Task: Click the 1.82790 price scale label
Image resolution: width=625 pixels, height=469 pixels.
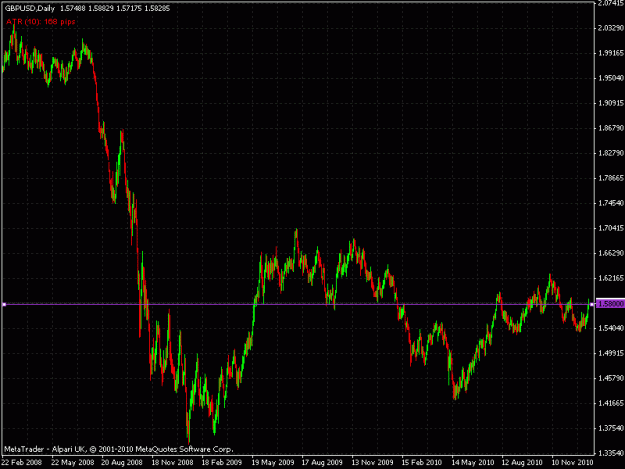Action: [x=611, y=153]
